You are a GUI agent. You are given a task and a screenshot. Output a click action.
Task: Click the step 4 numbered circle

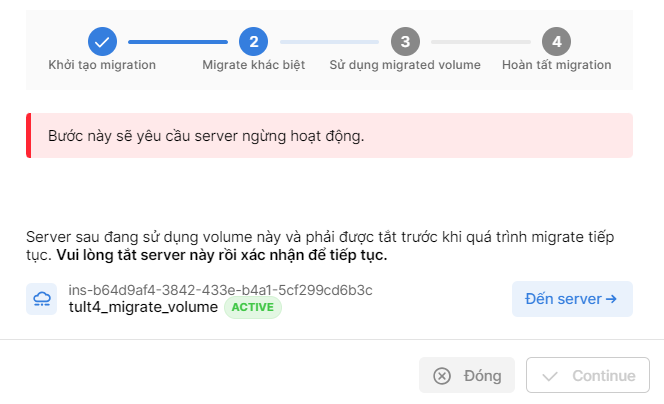click(x=556, y=41)
